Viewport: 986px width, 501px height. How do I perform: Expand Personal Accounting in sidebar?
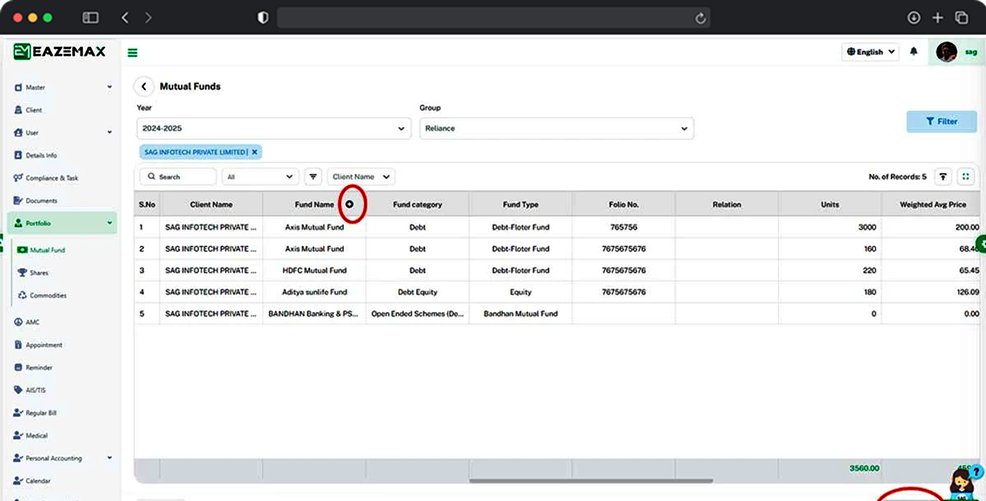tap(63, 458)
